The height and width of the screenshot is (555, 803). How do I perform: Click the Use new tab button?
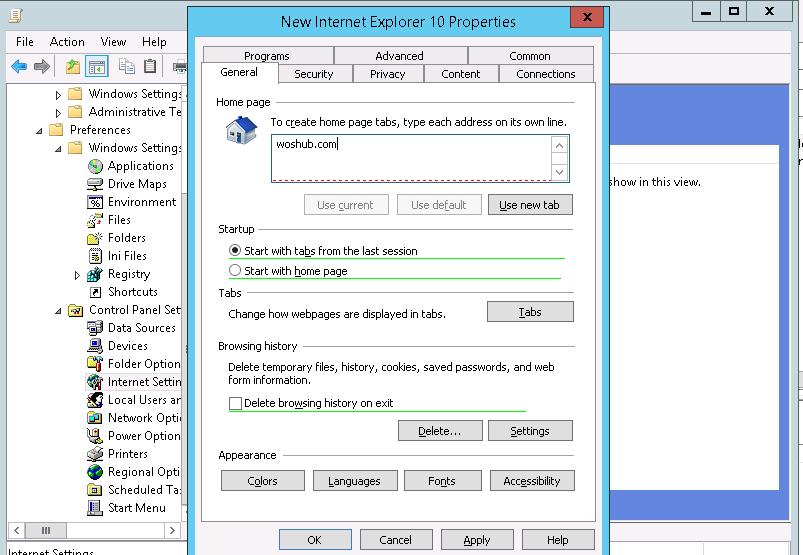click(530, 205)
